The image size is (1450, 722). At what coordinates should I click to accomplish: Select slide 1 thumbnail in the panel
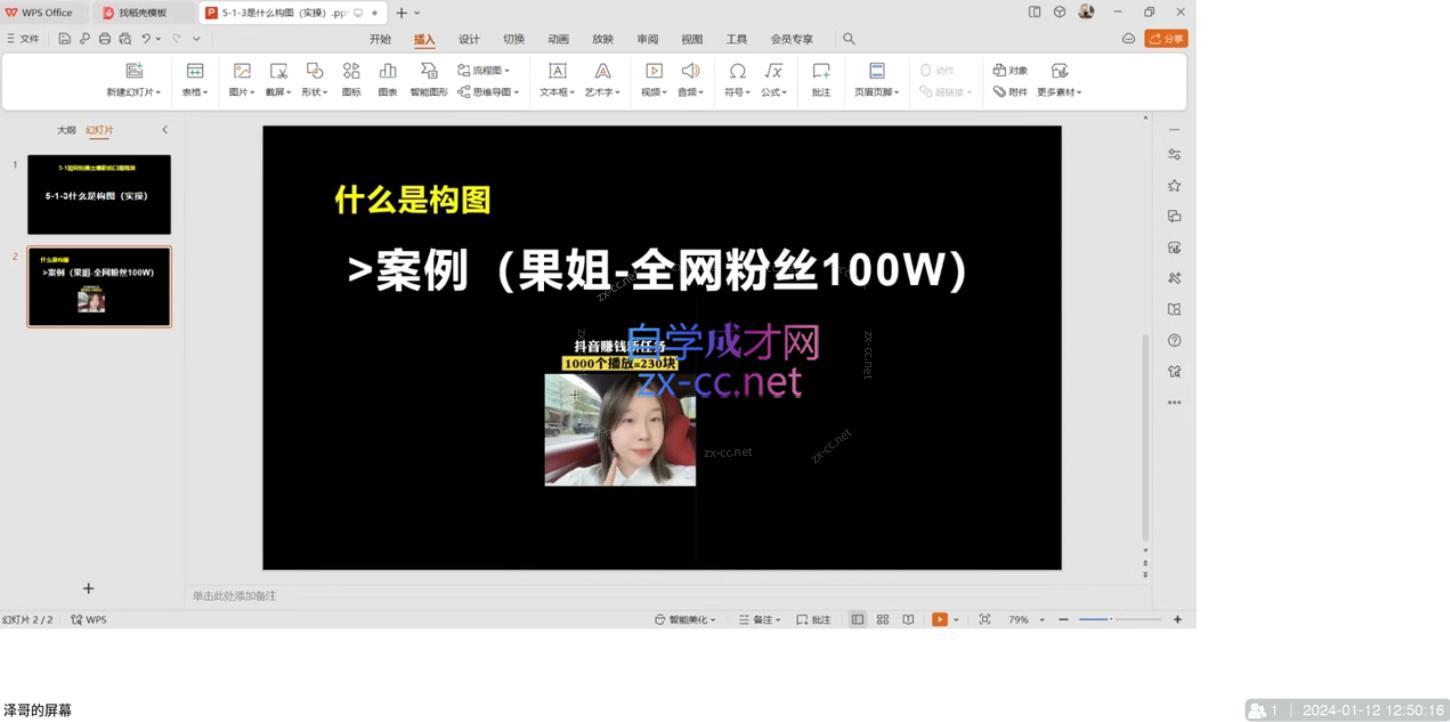(x=99, y=194)
